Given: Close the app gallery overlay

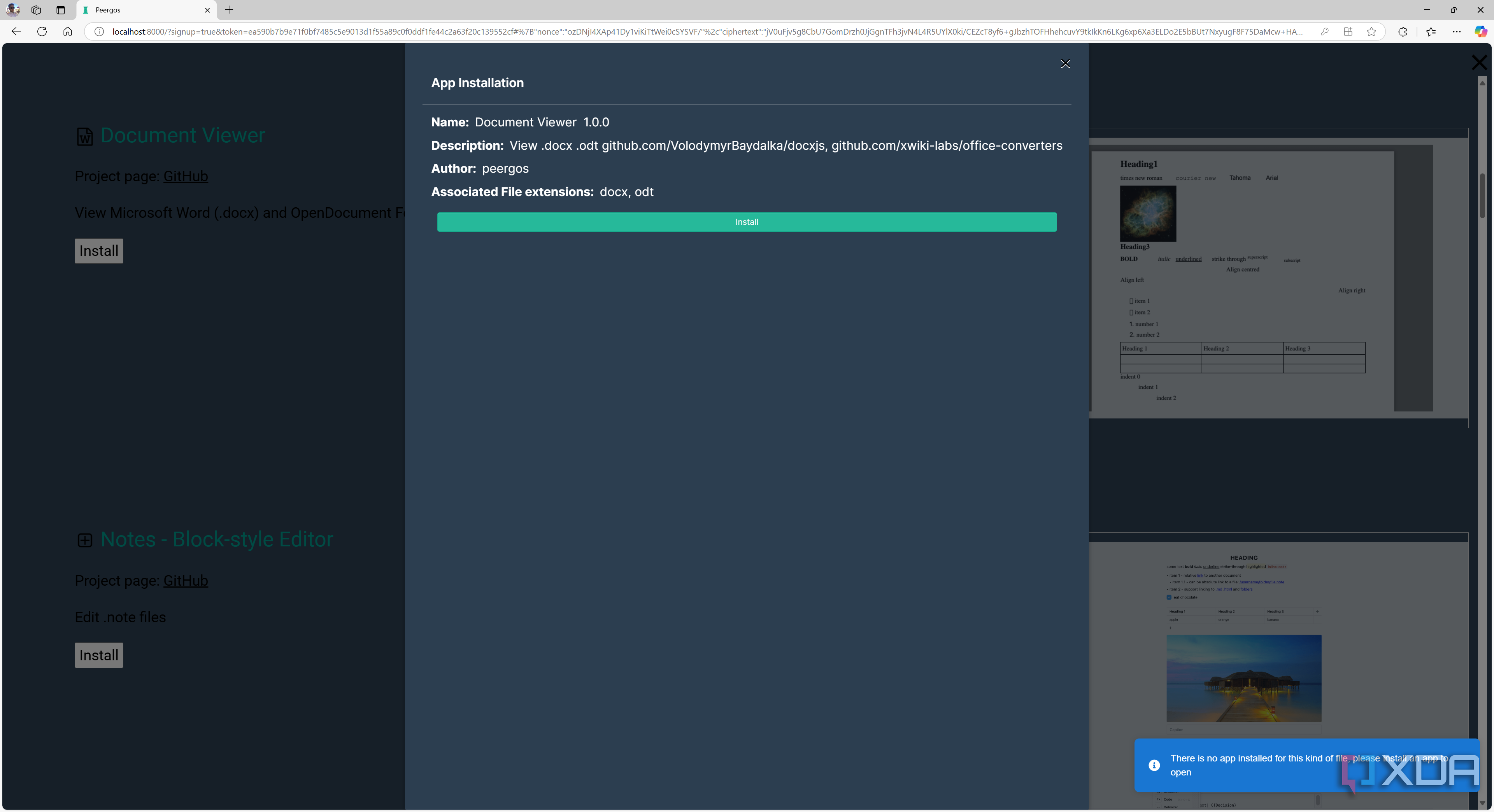Looking at the screenshot, I should (1479, 62).
